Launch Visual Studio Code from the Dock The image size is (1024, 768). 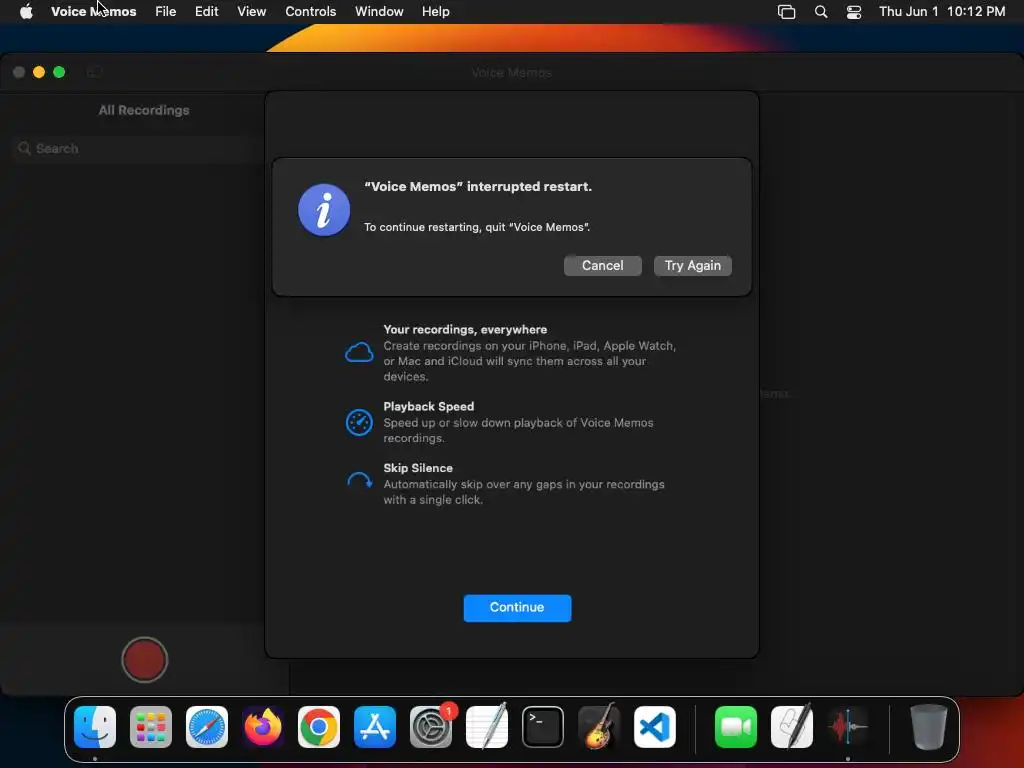655,727
